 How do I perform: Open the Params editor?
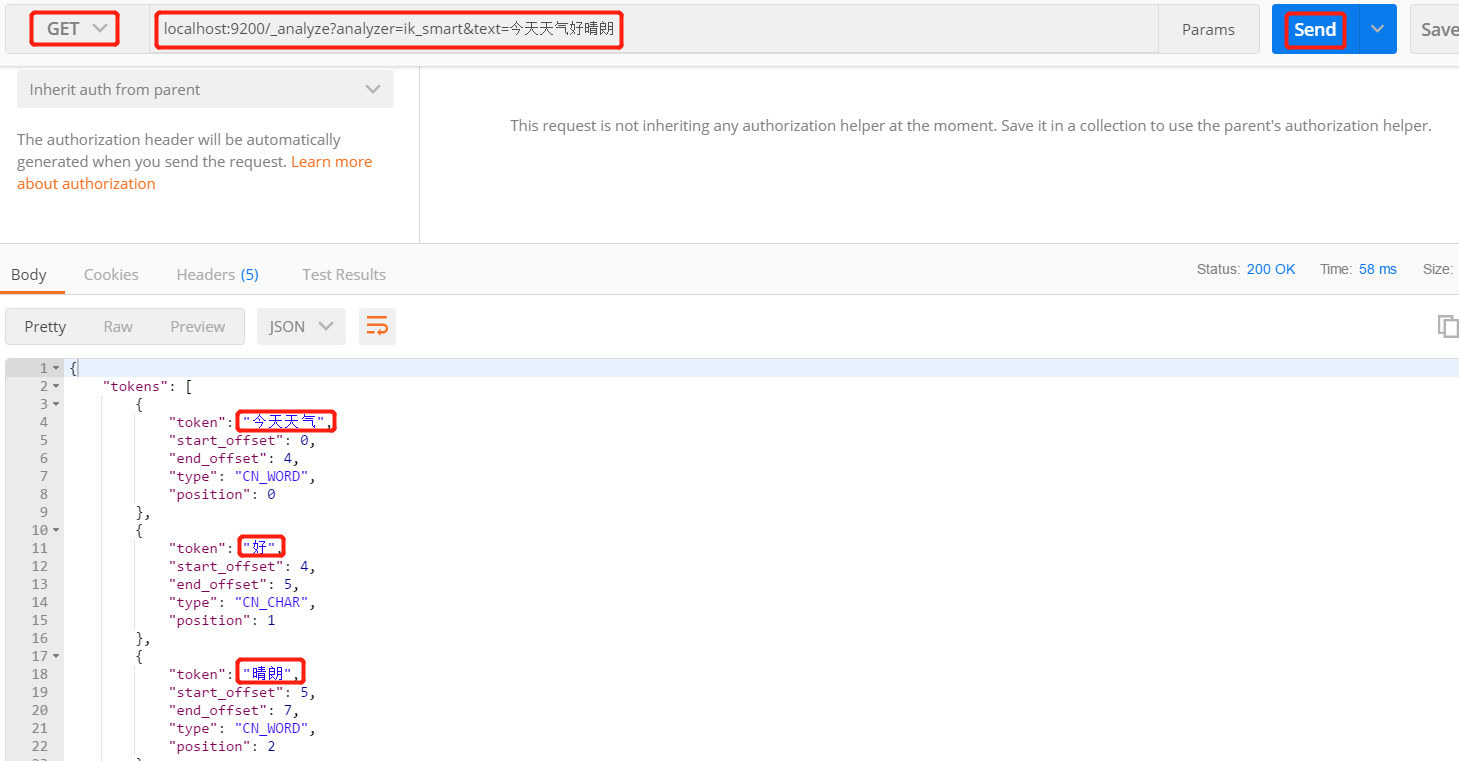(x=1208, y=30)
